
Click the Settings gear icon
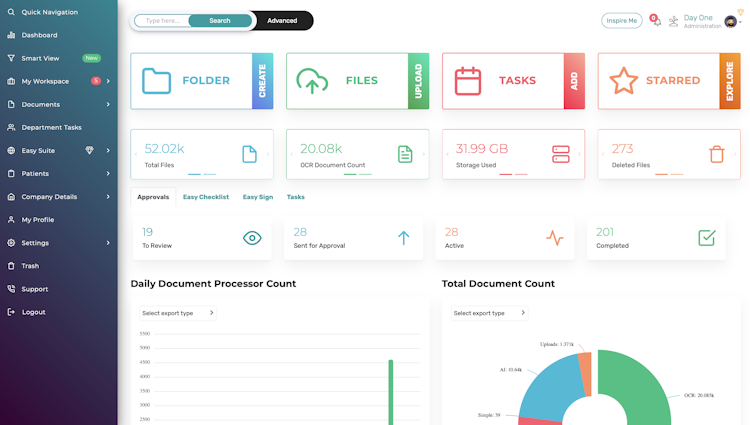pyautogui.click(x=11, y=243)
